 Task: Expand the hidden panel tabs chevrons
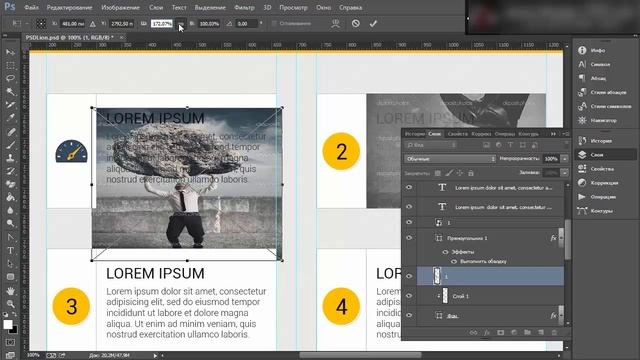click(553, 134)
